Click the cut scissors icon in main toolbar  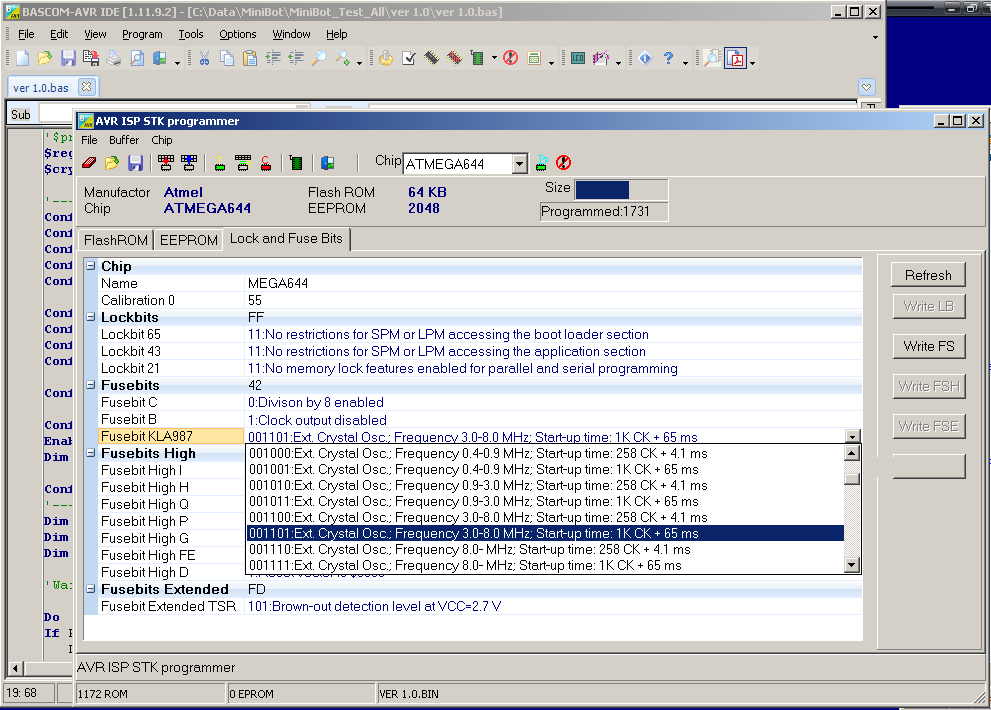pyautogui.click(x=204, y=58)
